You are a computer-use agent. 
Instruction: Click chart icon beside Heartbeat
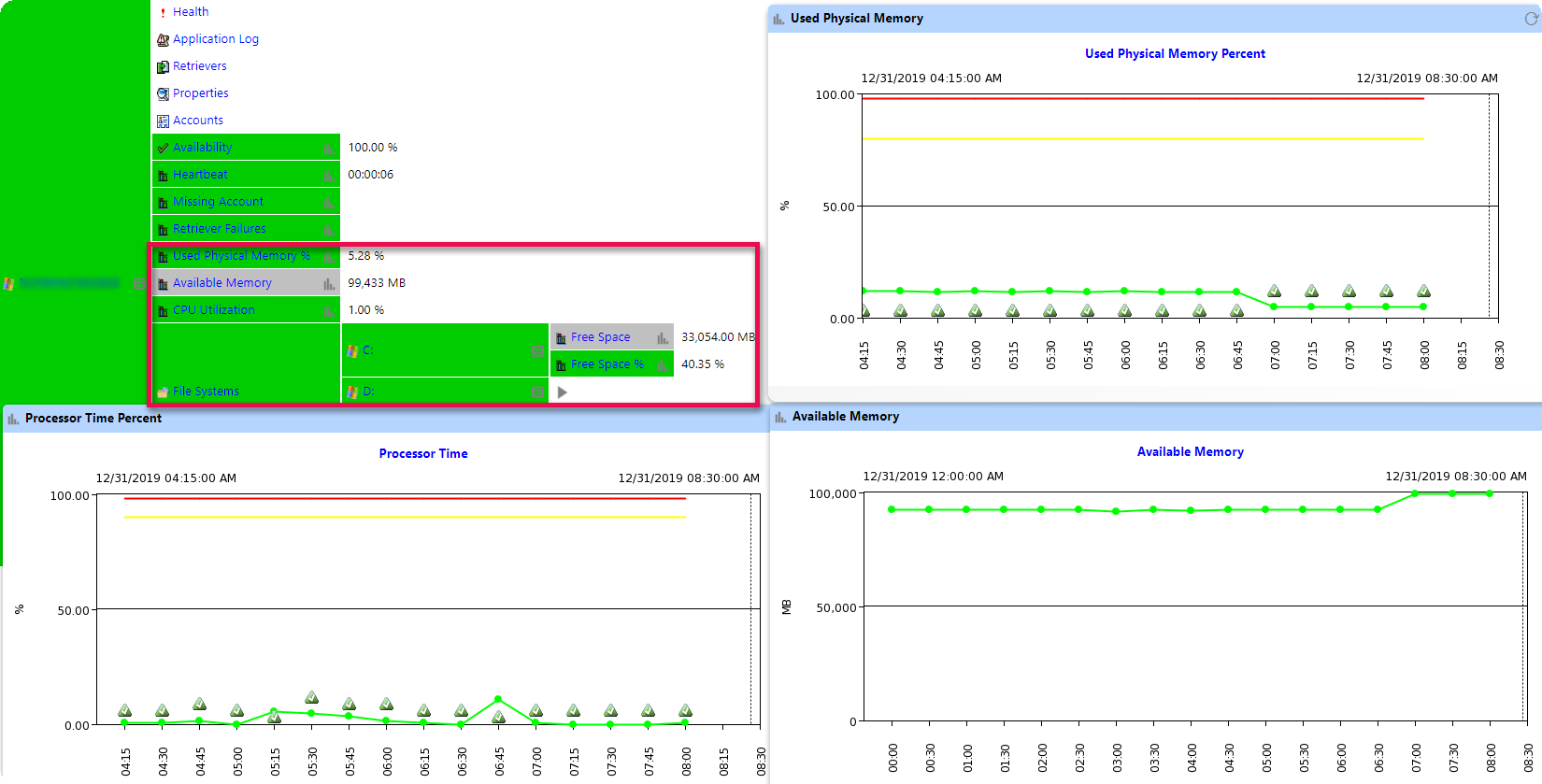point(329,176)
